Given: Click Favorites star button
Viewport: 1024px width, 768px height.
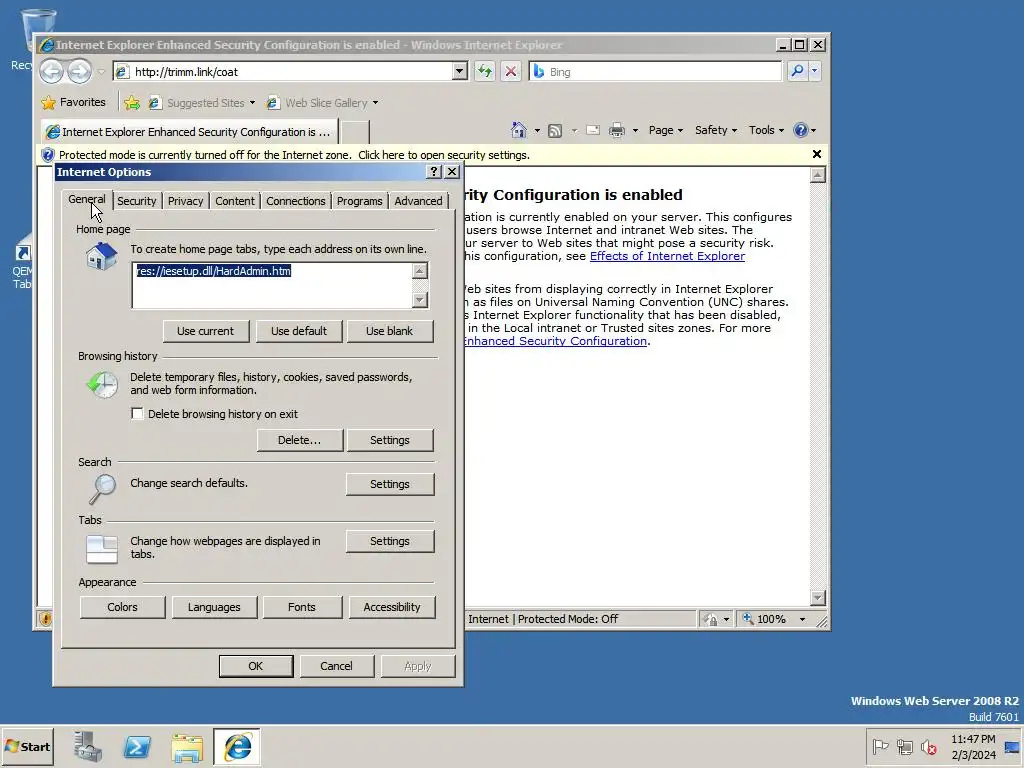Looking at the screenshot, I should click(x=73, y=103).
